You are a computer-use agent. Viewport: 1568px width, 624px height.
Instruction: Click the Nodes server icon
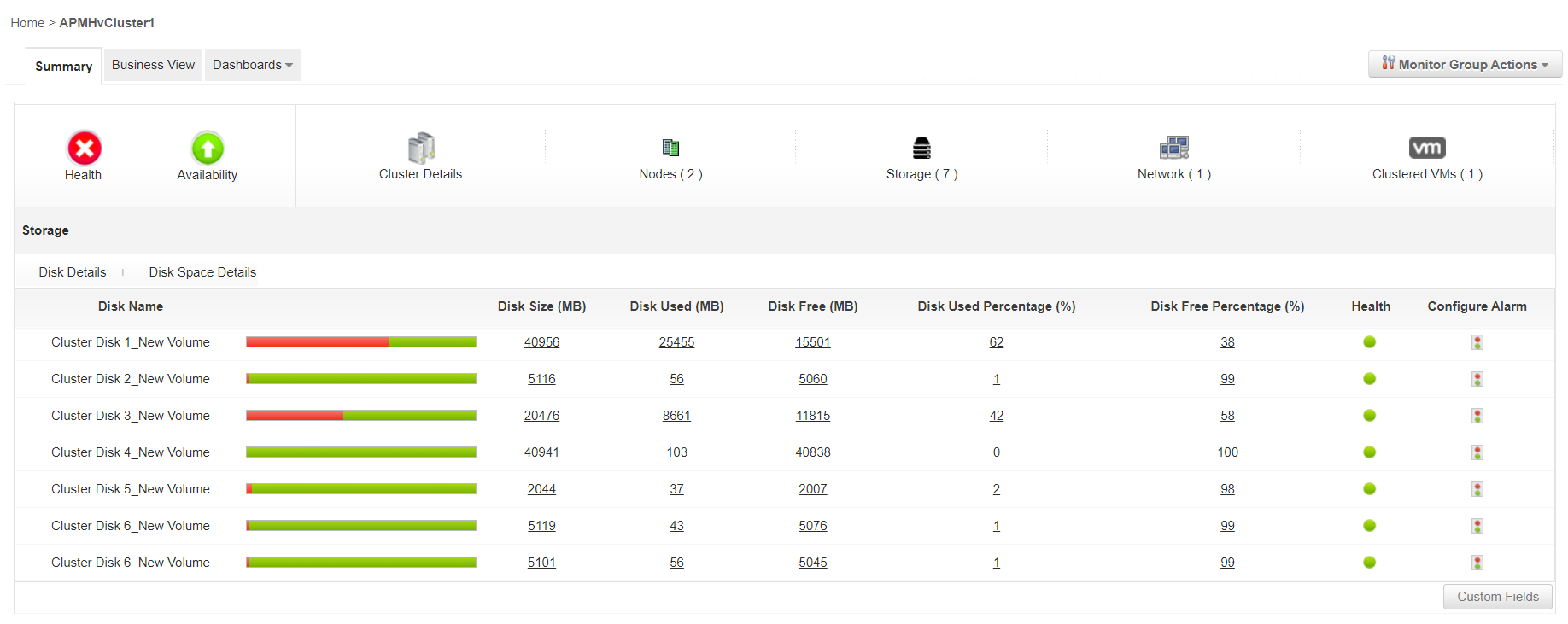click(670, 148)
